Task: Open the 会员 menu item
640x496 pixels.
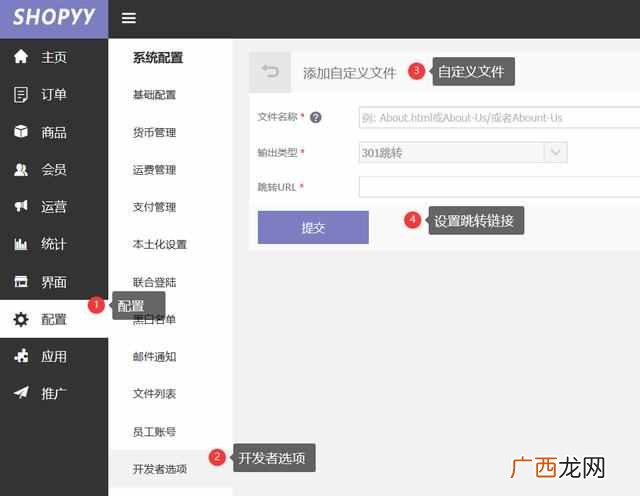Action: click(x=53, y=169)
